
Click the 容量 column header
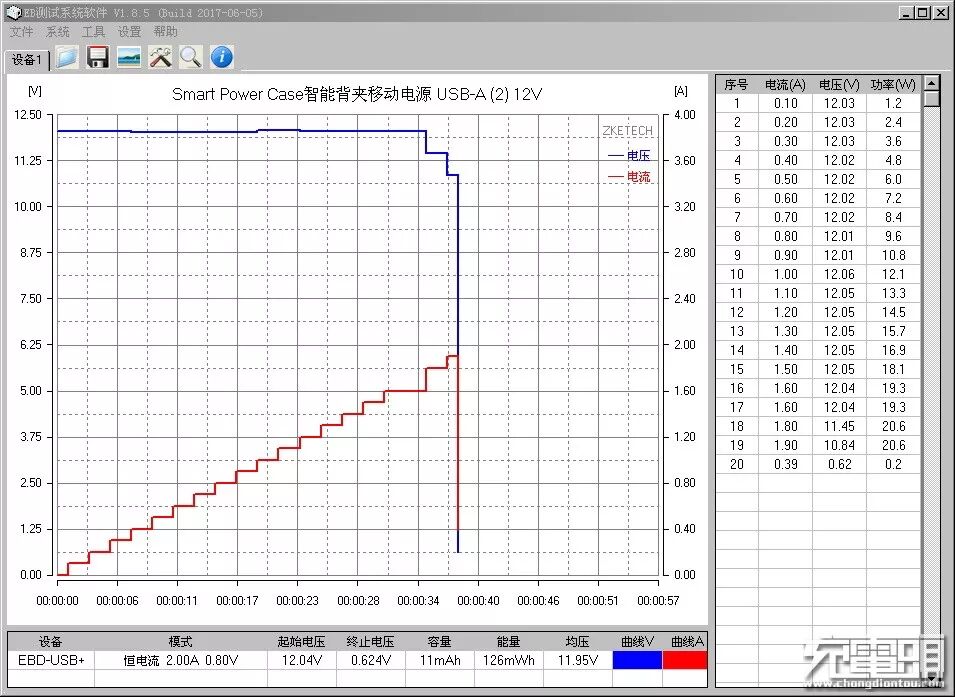point(440,641)
